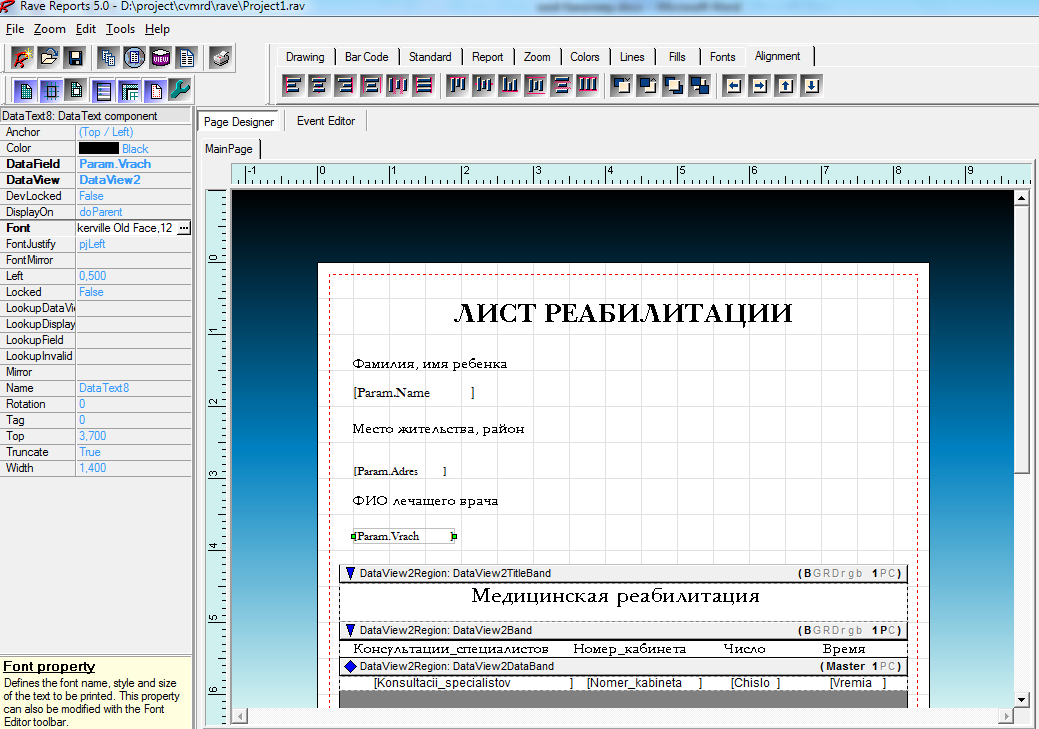
Task: Open preferences with the wrench icon
Action: click(x=179, y=91)
